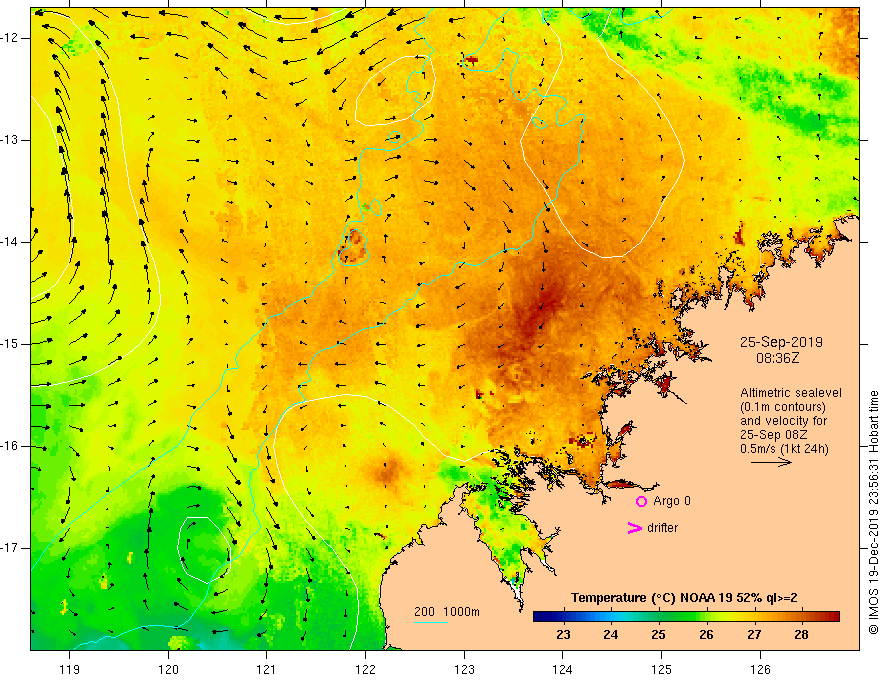
Task: Click the 'and velocity for' legend line
Action: tap(783, 421)
